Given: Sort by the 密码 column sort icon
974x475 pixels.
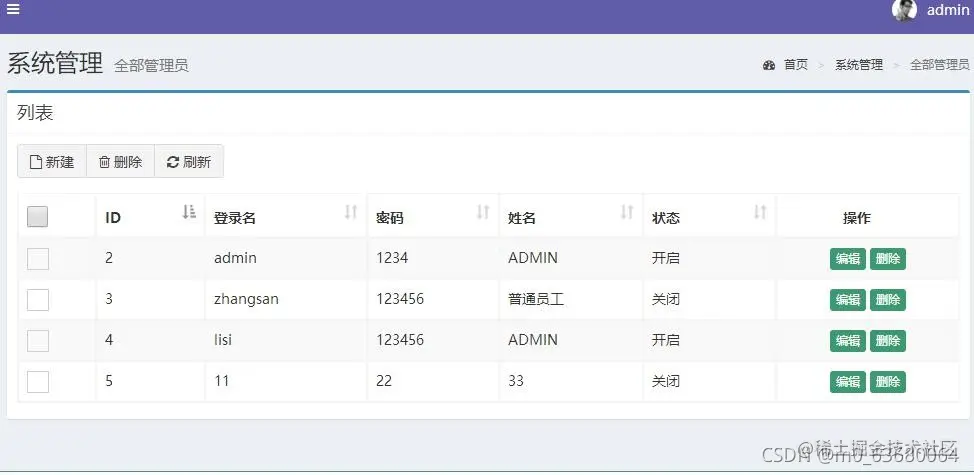Looking at the screenshot, I should tap(483, 212).
